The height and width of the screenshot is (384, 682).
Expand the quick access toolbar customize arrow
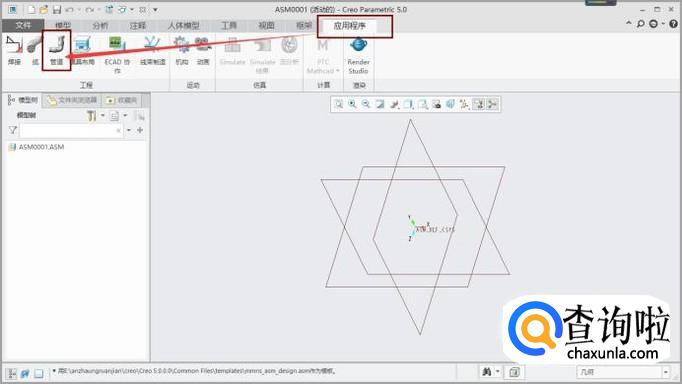pyautogui.click(x=155, y=9)
